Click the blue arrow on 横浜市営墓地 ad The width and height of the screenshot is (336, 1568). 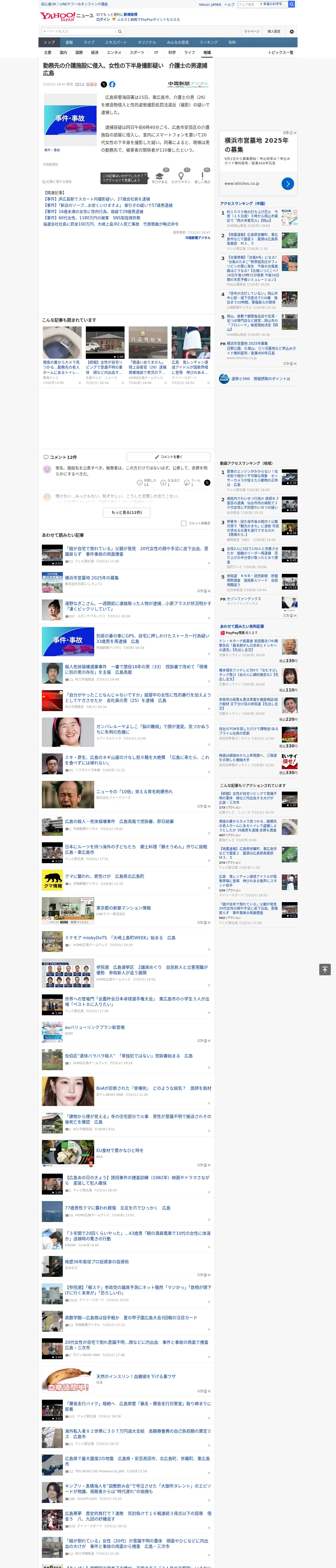[288, 183]
